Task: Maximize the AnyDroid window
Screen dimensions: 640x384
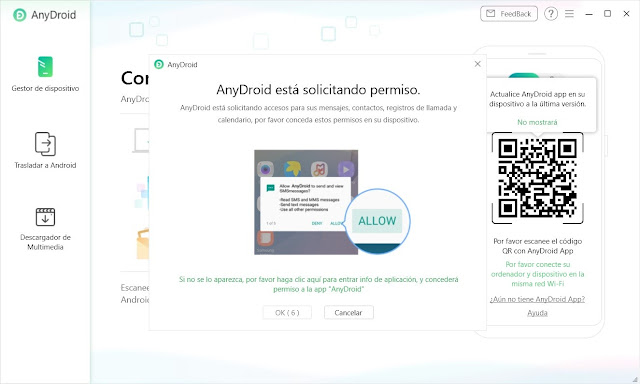Action: [607, 14]
